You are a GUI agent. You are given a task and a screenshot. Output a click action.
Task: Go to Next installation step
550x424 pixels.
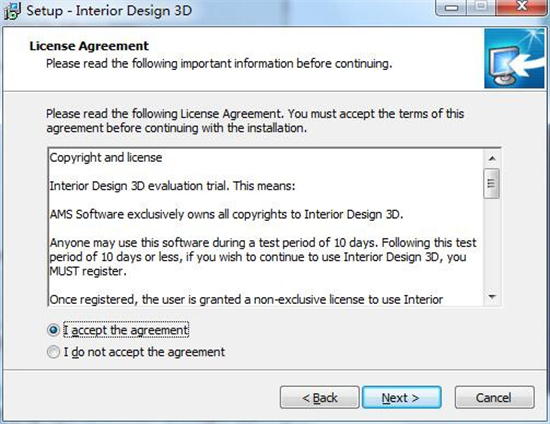click(401, 397)
